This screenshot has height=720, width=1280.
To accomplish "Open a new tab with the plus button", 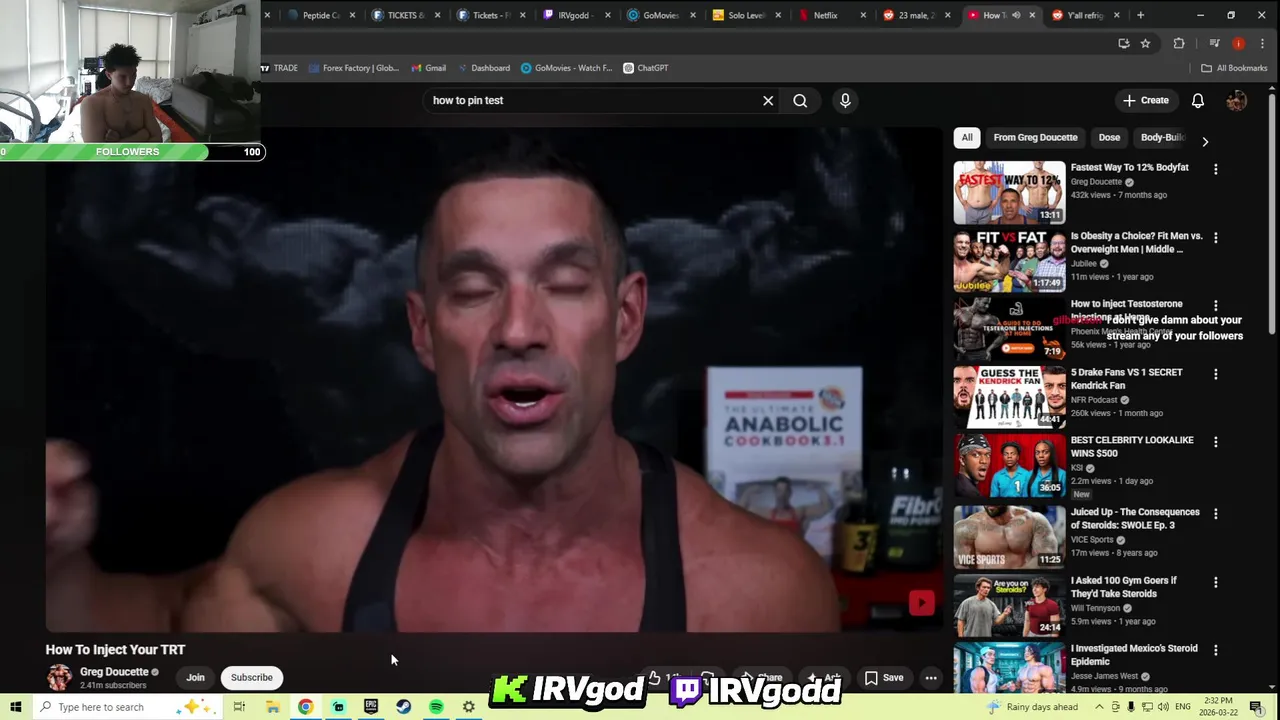I will [x=1140, y=15].
